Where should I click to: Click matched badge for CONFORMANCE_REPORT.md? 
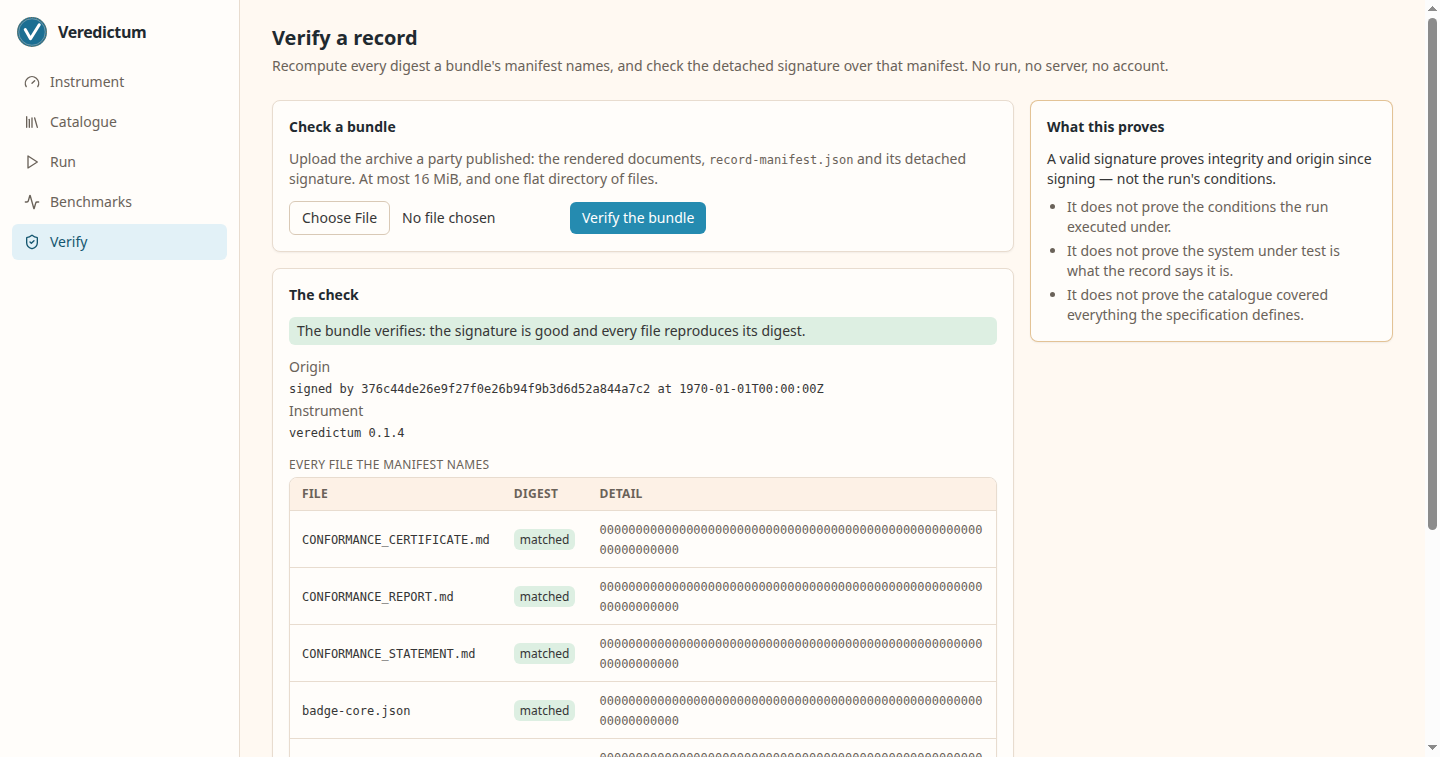coord(544,597)
